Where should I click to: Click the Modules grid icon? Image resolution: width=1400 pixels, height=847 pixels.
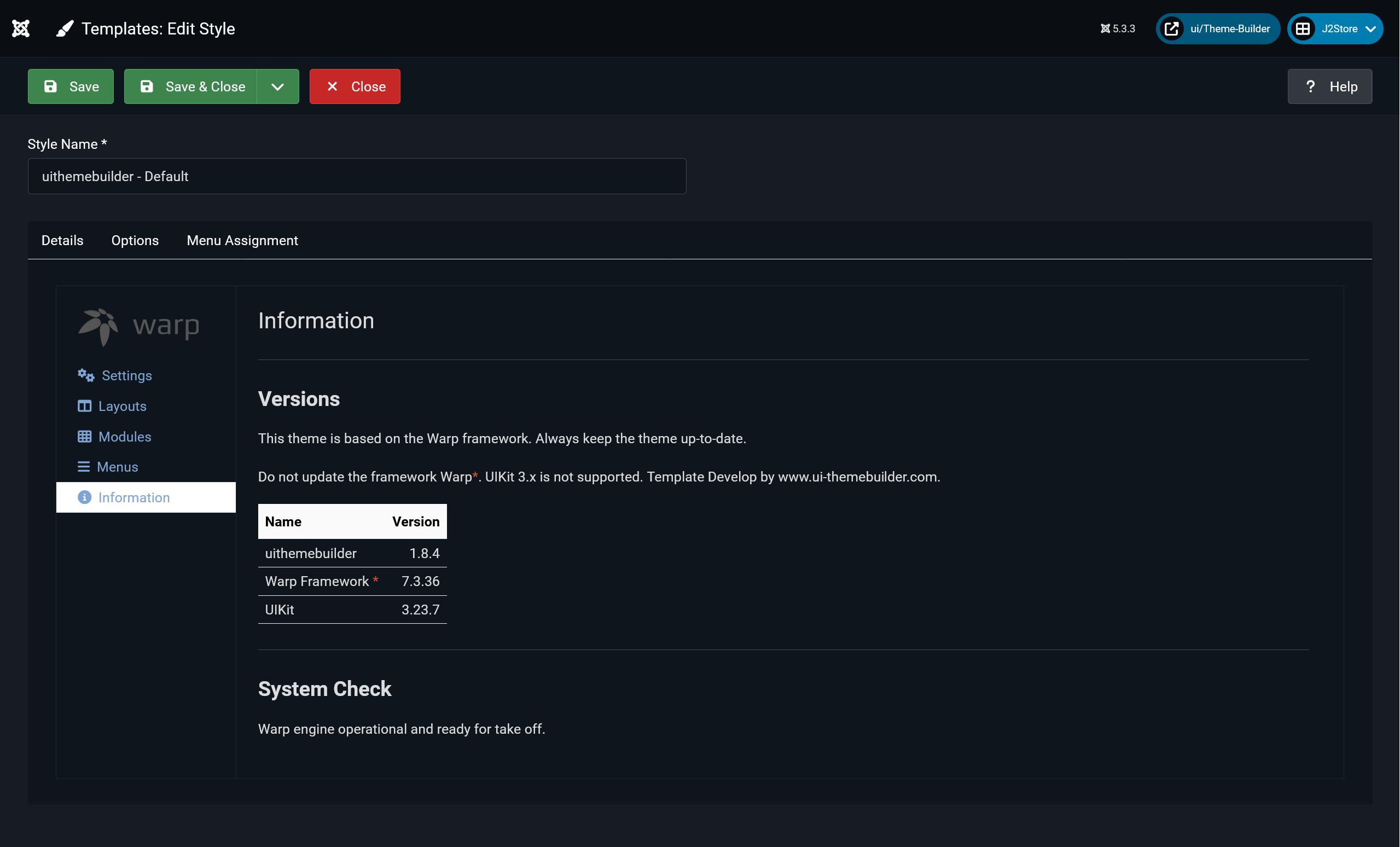(x=84, y=436)
